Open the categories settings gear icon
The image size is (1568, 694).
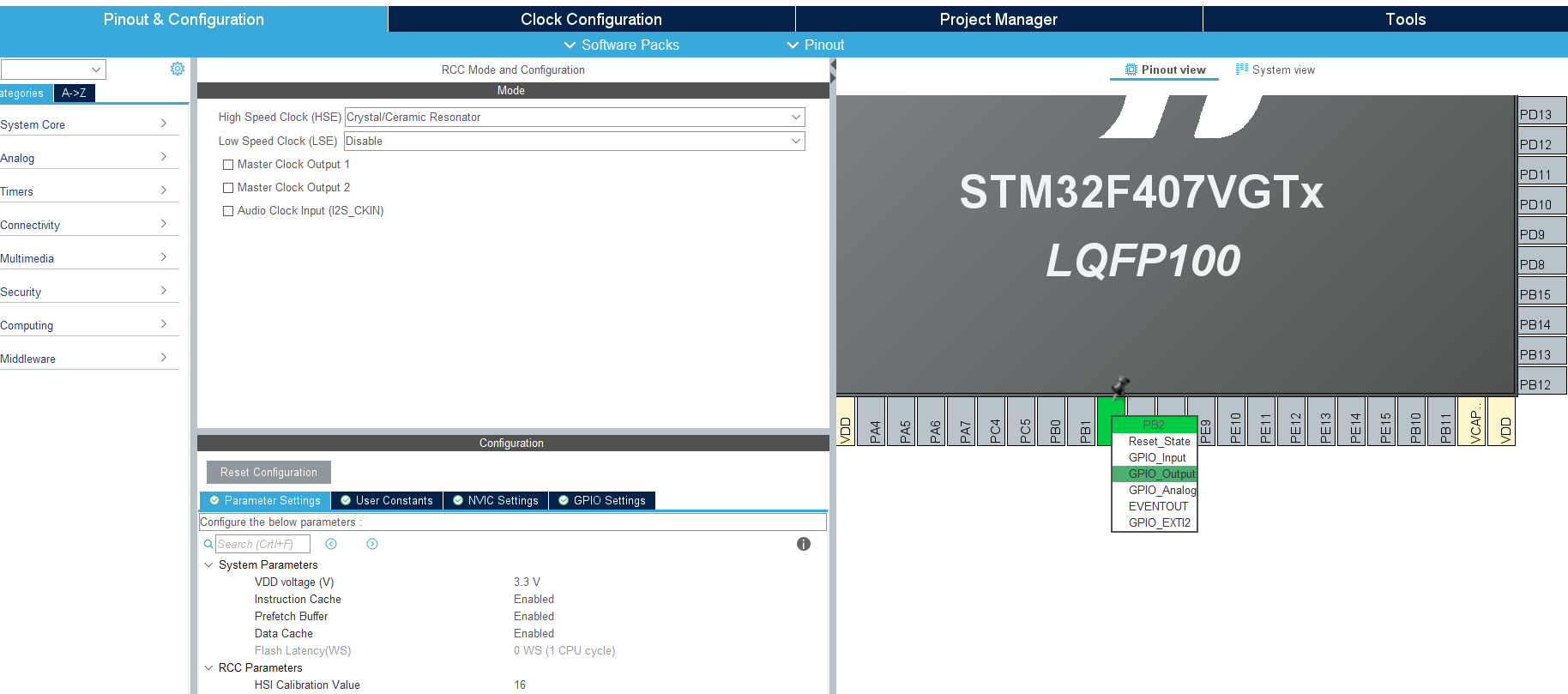pos(178,69)
